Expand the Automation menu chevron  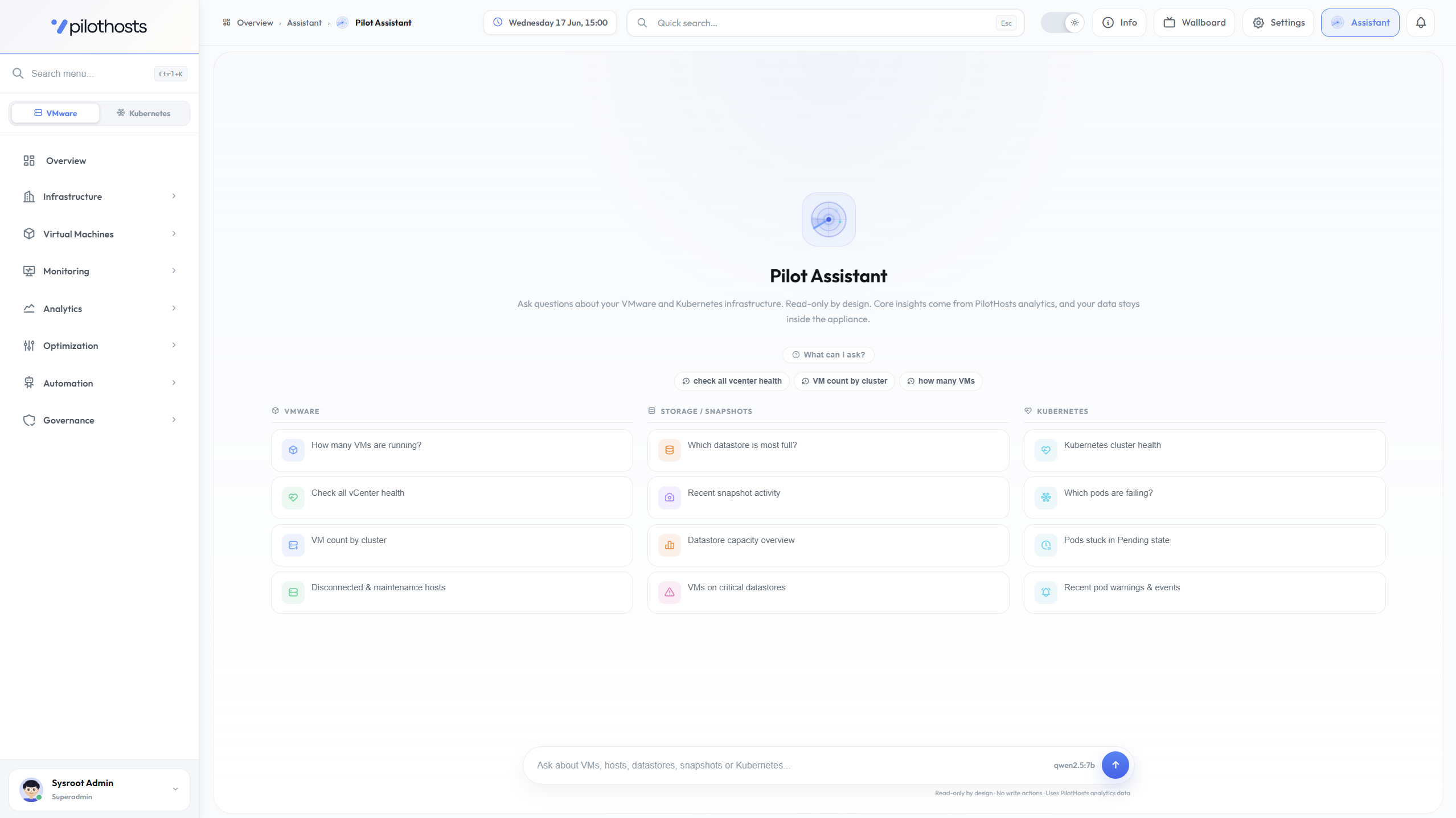click(174, 383)
